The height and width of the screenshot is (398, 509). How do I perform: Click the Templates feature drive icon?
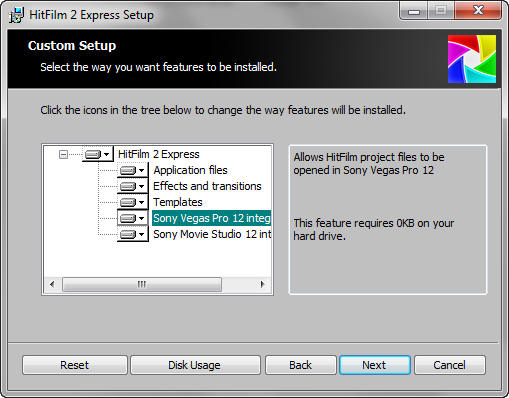point(128,202)
